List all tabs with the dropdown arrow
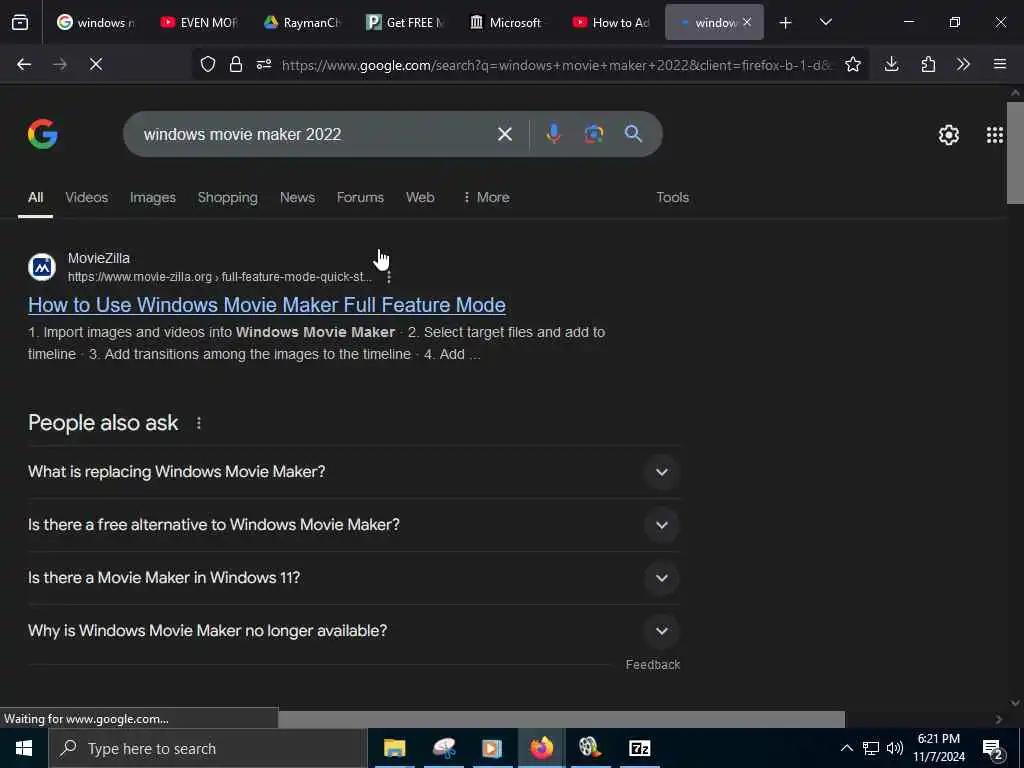The width and height of the screenshot is (1024, 768). pos(825,22)
